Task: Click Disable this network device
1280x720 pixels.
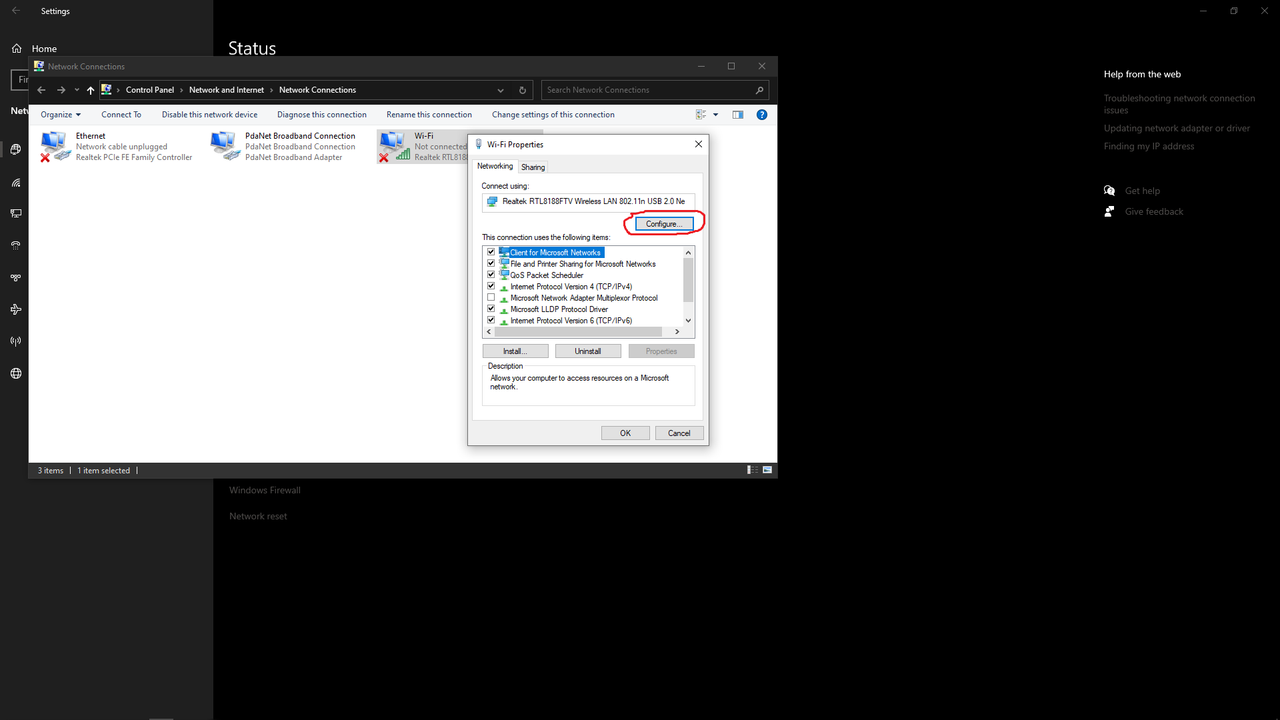Action: click(210, 115)
